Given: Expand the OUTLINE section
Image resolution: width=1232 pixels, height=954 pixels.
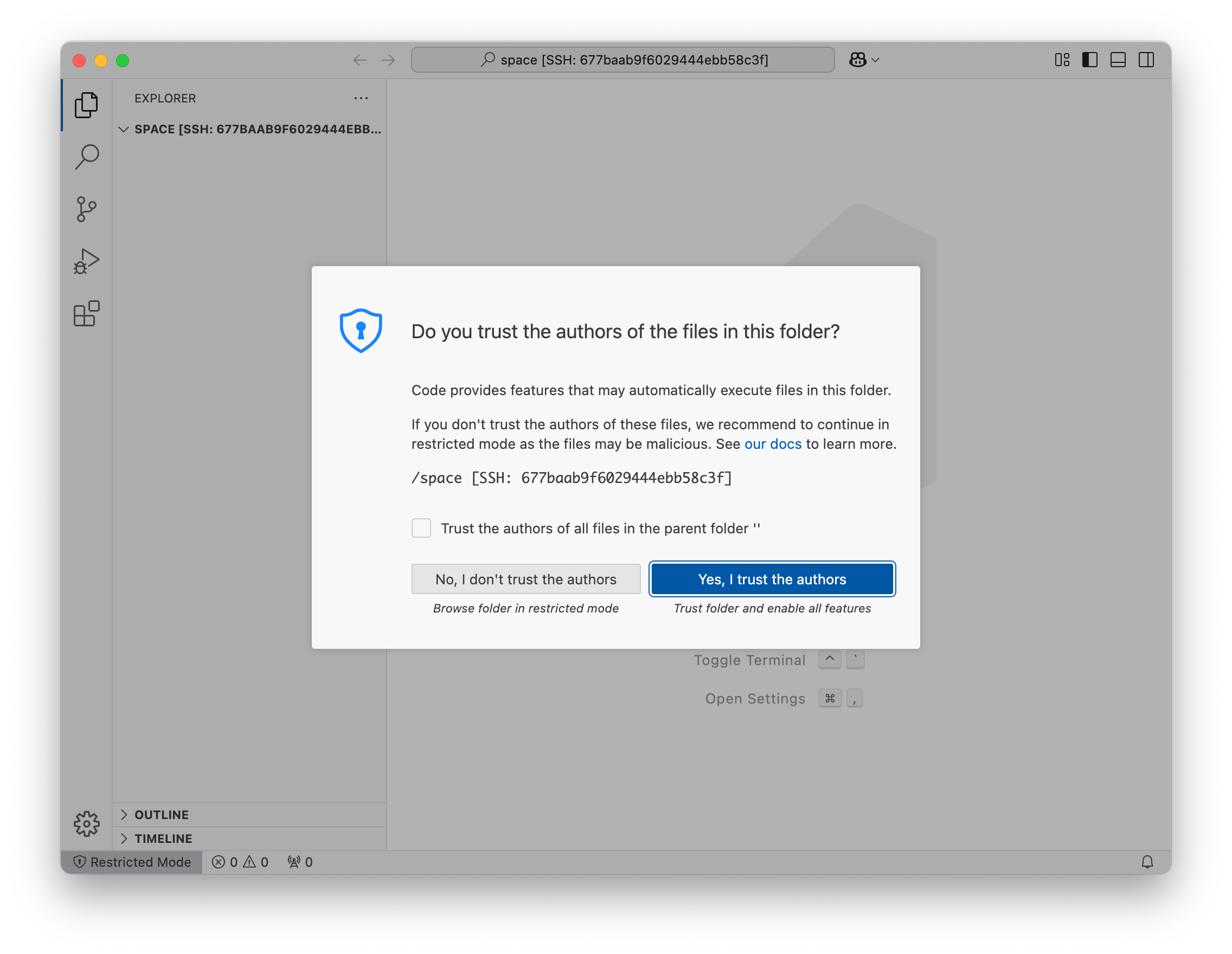Looking at the screenshot, I should click(x=249, y=815).
